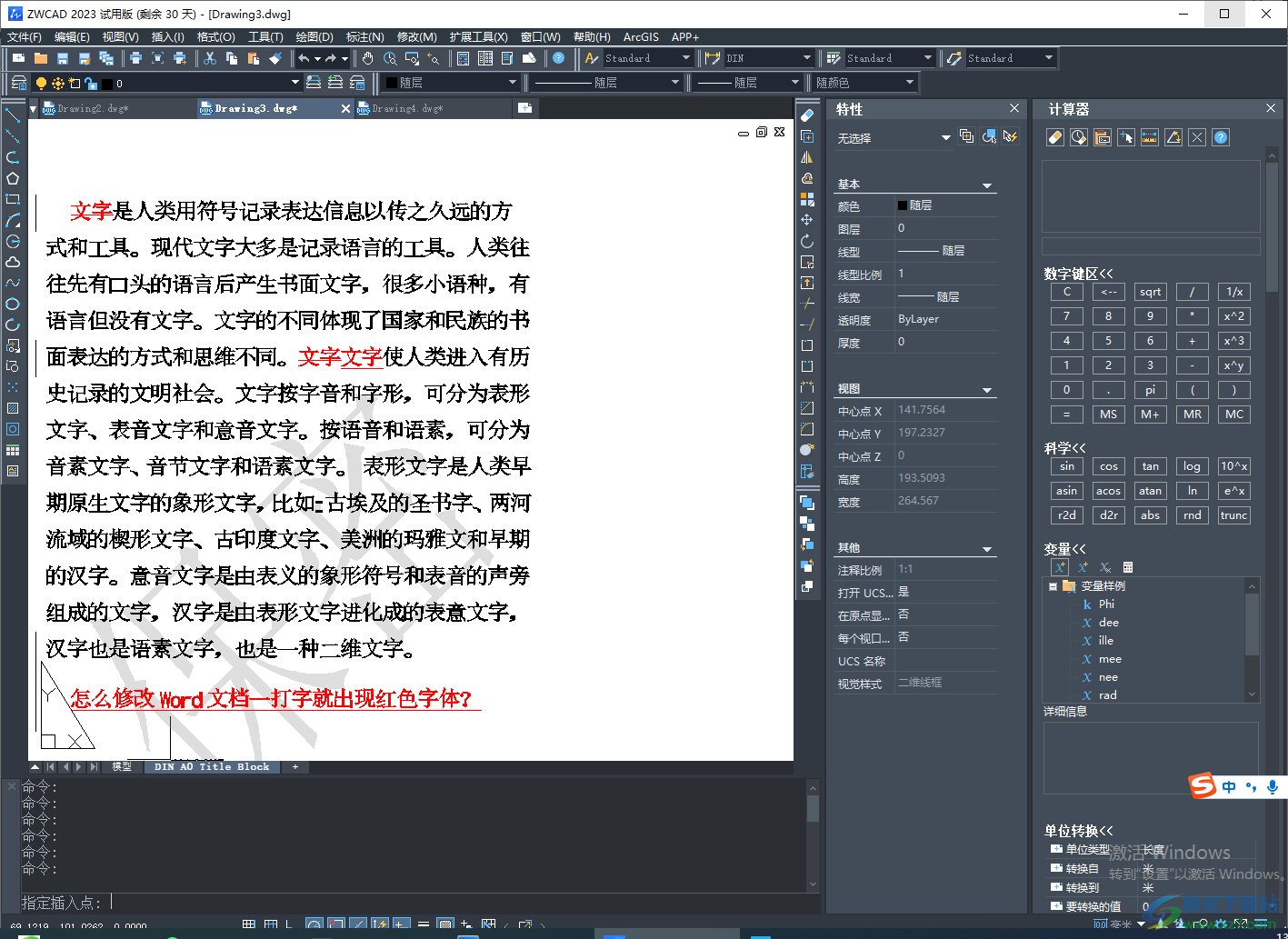Open the 文件(F) menu
The width and height of the screenshot is (1288, 939).
[x=25, y=37]
